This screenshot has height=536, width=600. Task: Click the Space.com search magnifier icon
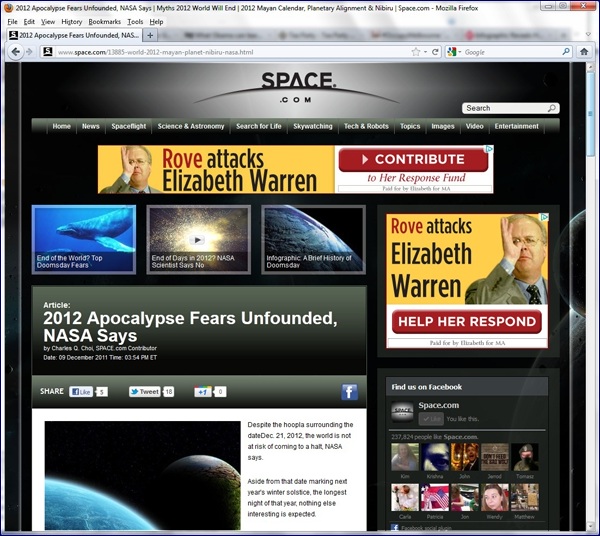551,108
